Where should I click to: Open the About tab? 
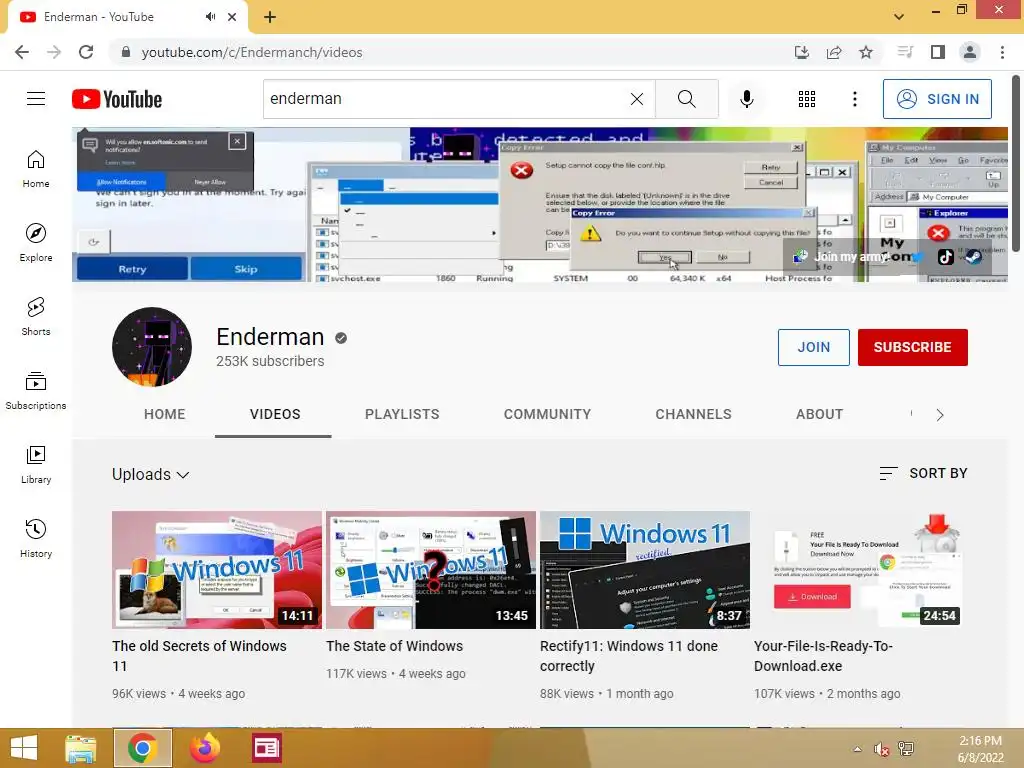[x=820, y=414]
